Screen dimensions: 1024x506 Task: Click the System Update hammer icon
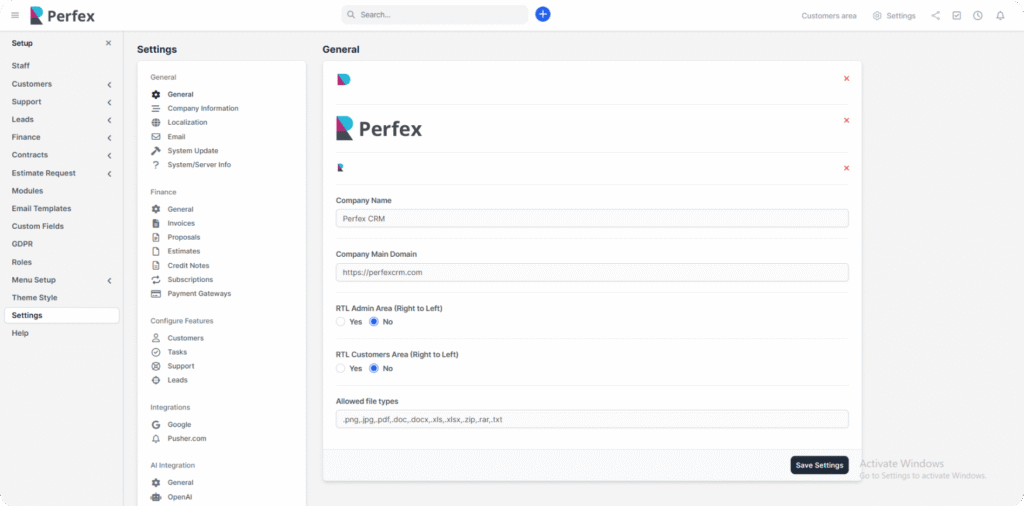pyautogui.click(x=155, y=151)
